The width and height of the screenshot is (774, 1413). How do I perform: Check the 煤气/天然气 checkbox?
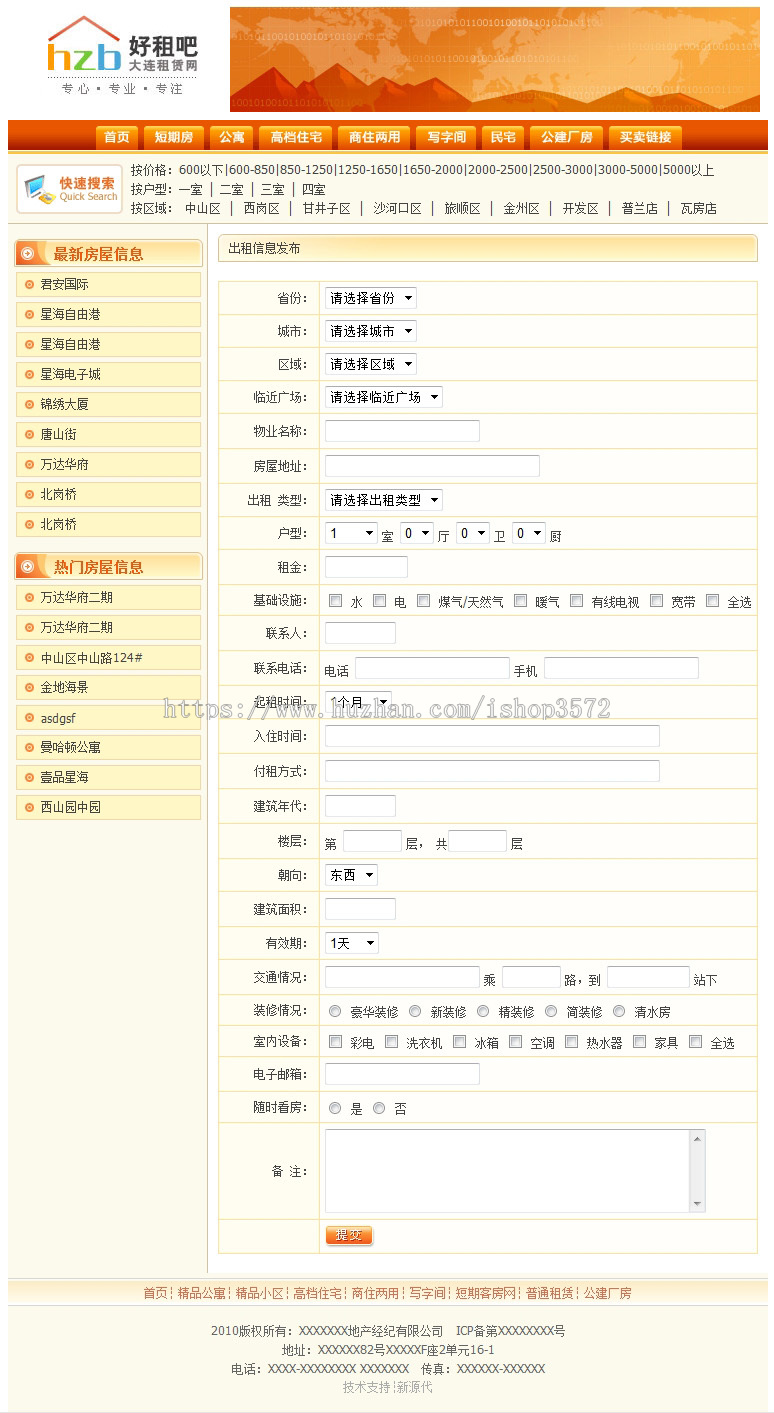424,601
